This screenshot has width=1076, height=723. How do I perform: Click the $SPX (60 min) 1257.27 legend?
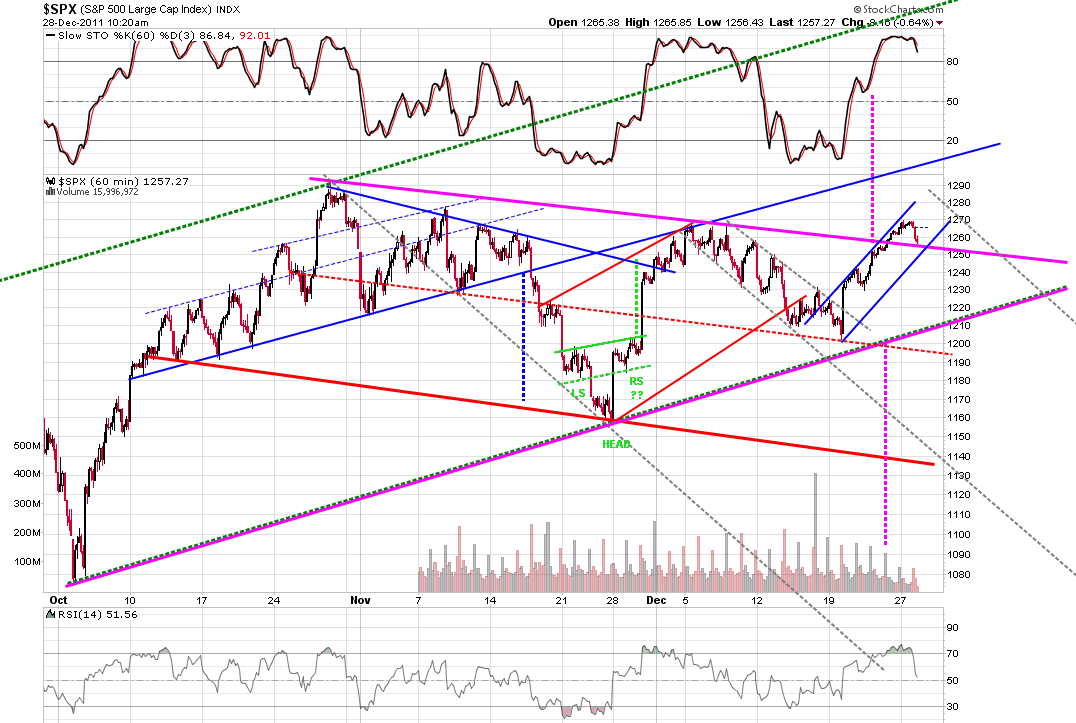pos(124,182)
